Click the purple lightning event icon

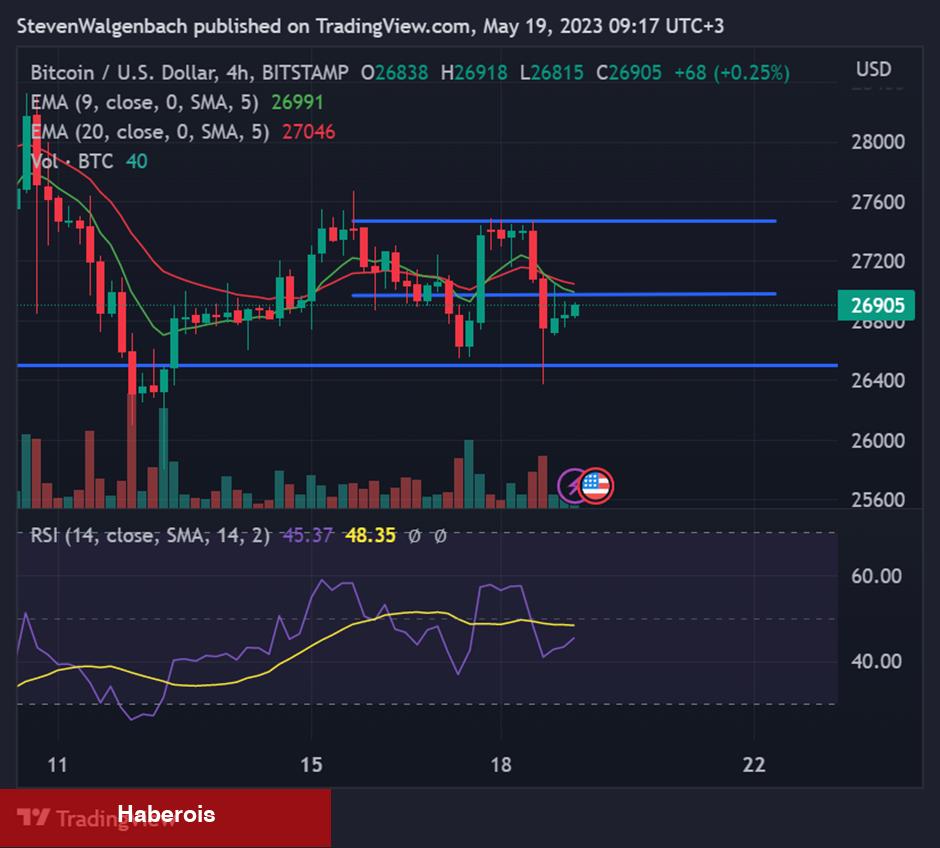point(570,485)
